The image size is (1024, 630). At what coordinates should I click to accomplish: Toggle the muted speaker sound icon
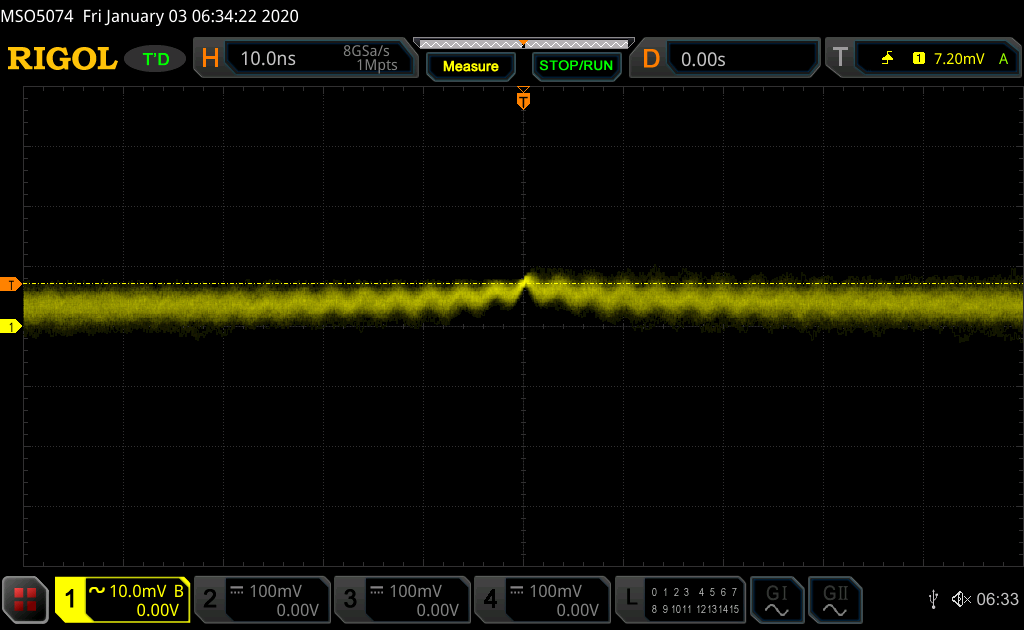(x=961, y=599)
